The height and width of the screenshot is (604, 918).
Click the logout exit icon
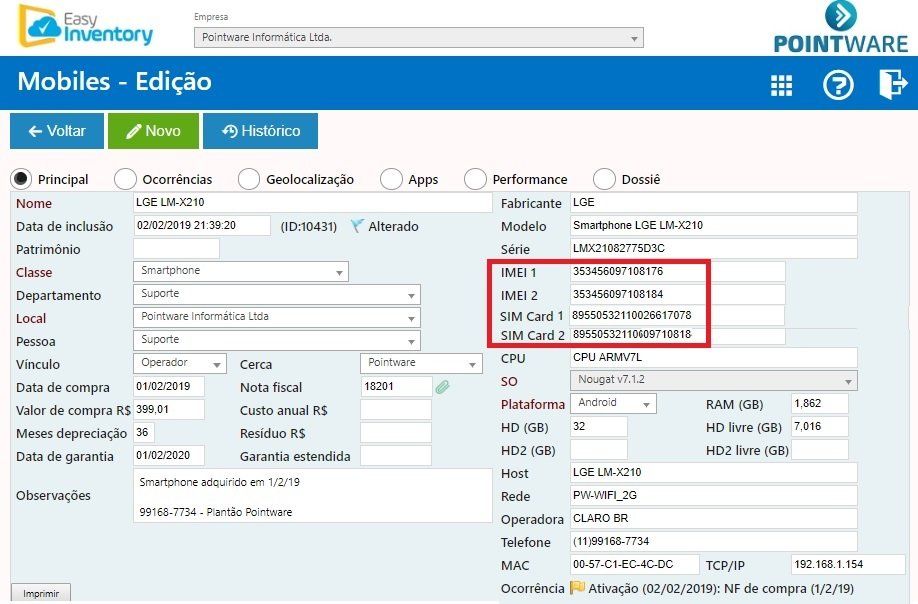tap(892, 84)
